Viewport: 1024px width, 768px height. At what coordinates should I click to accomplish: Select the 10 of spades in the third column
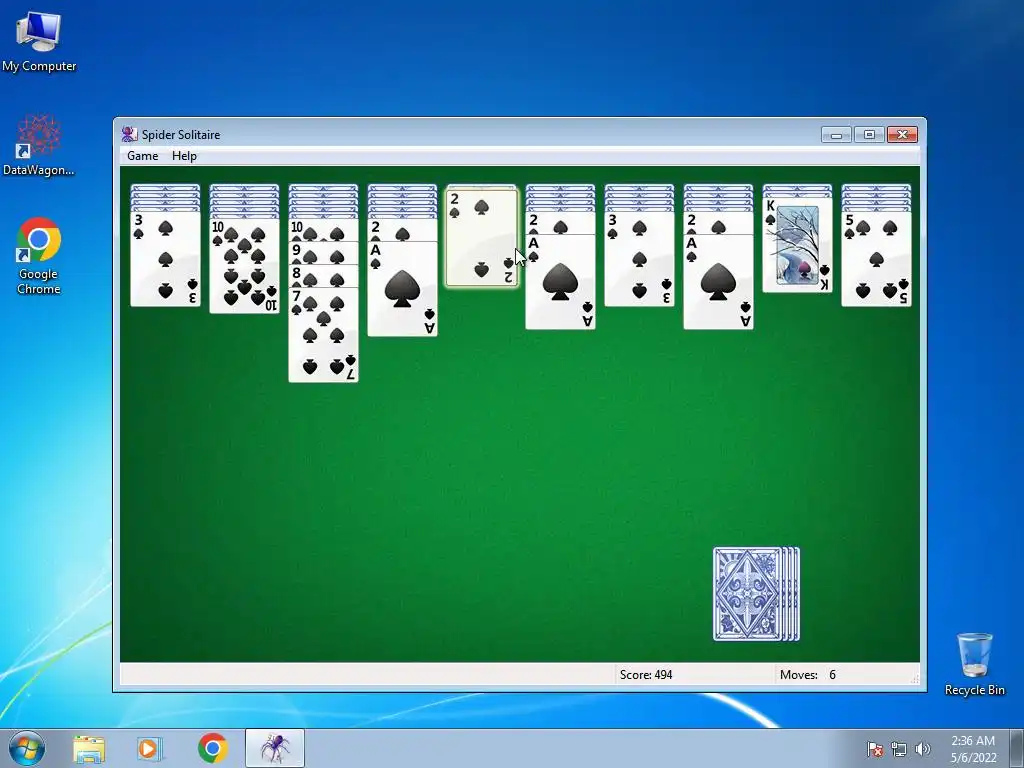click(x=323, y=230)
